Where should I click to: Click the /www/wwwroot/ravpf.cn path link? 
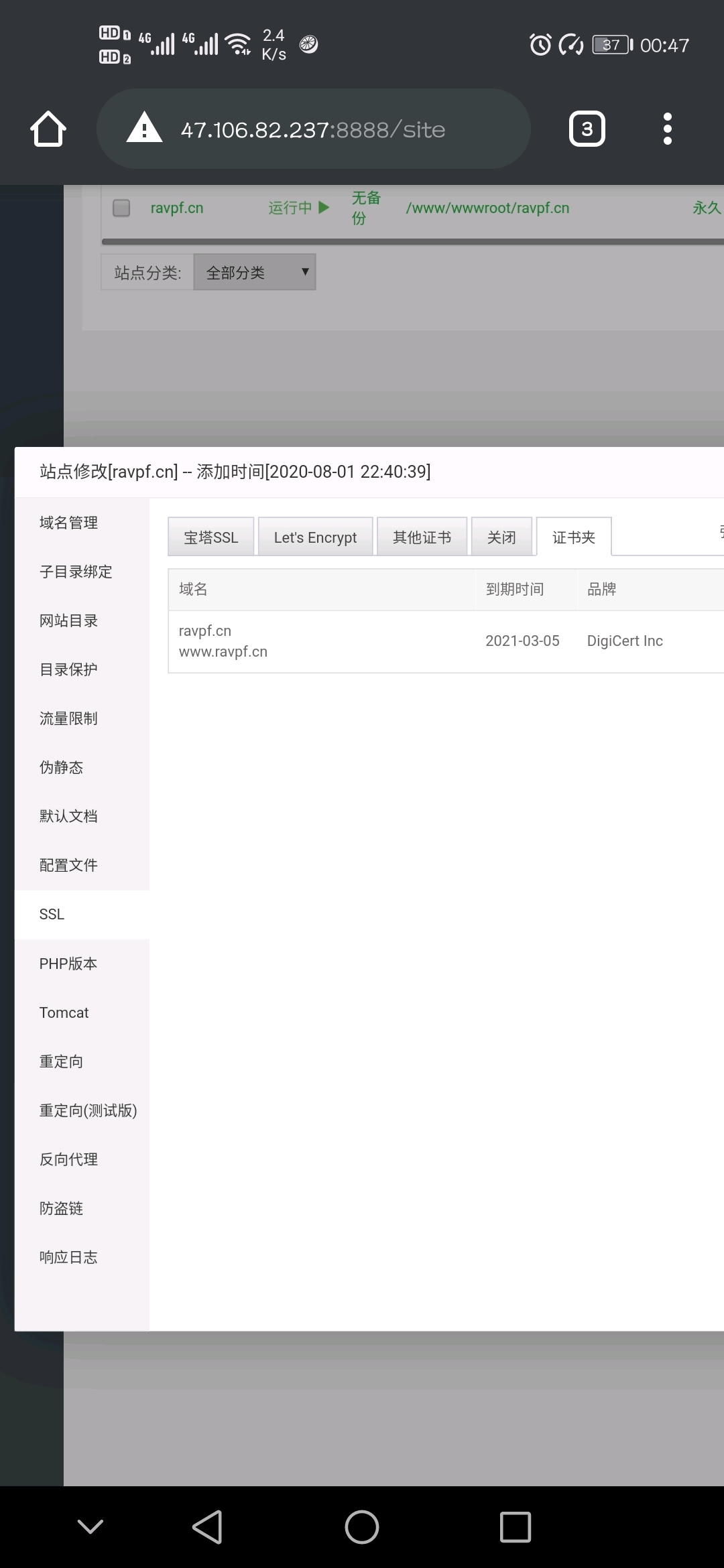point(487,208)
